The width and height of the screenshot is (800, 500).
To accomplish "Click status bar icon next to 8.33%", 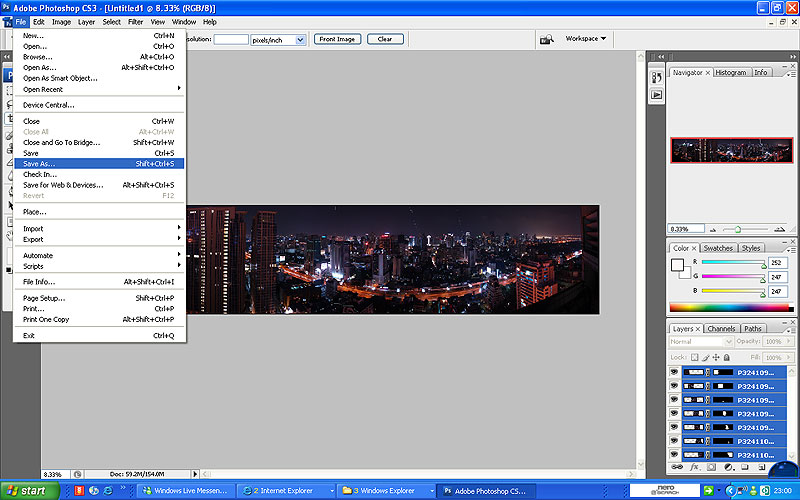I will (x=78, y=474).
